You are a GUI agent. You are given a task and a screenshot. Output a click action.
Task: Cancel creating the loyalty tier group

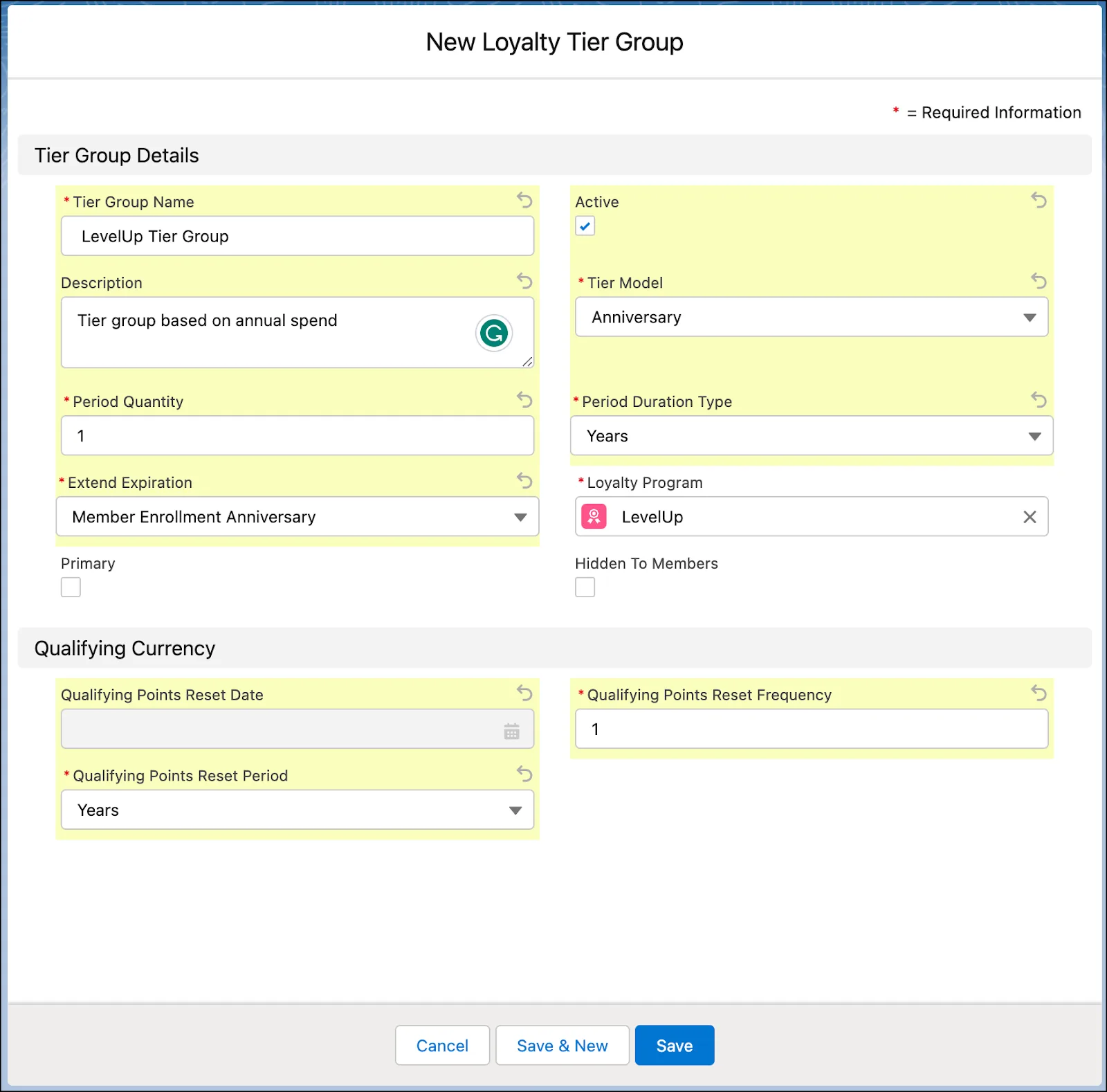click(x=442, y=1045)
